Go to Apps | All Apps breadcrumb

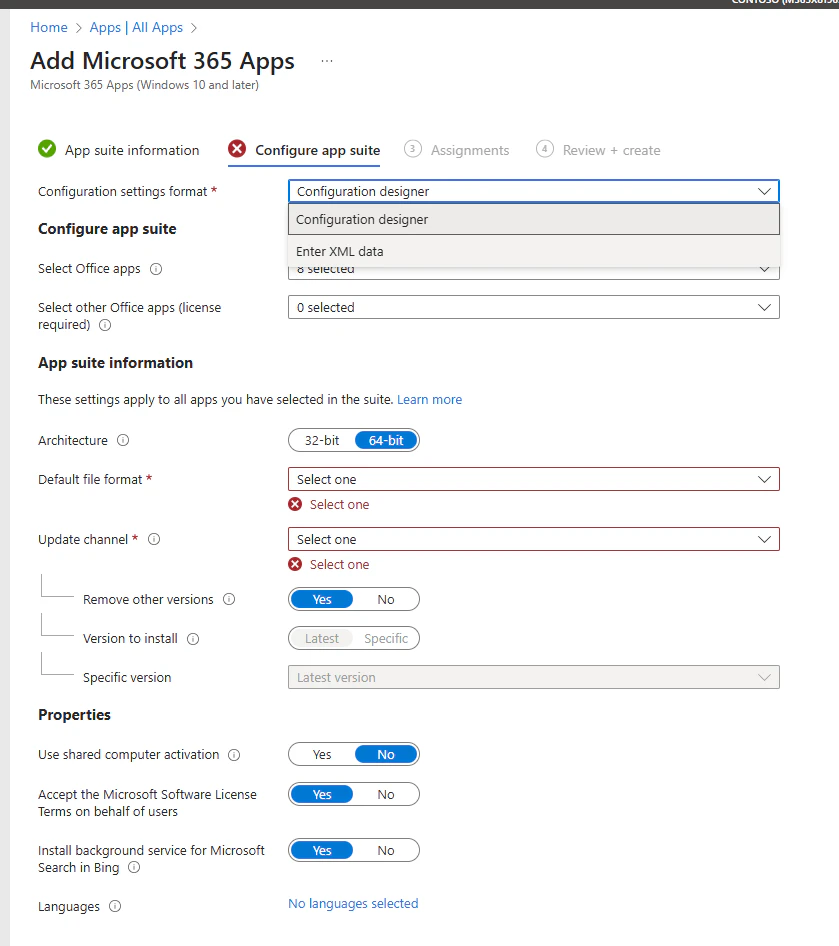(x=136, y=28)
